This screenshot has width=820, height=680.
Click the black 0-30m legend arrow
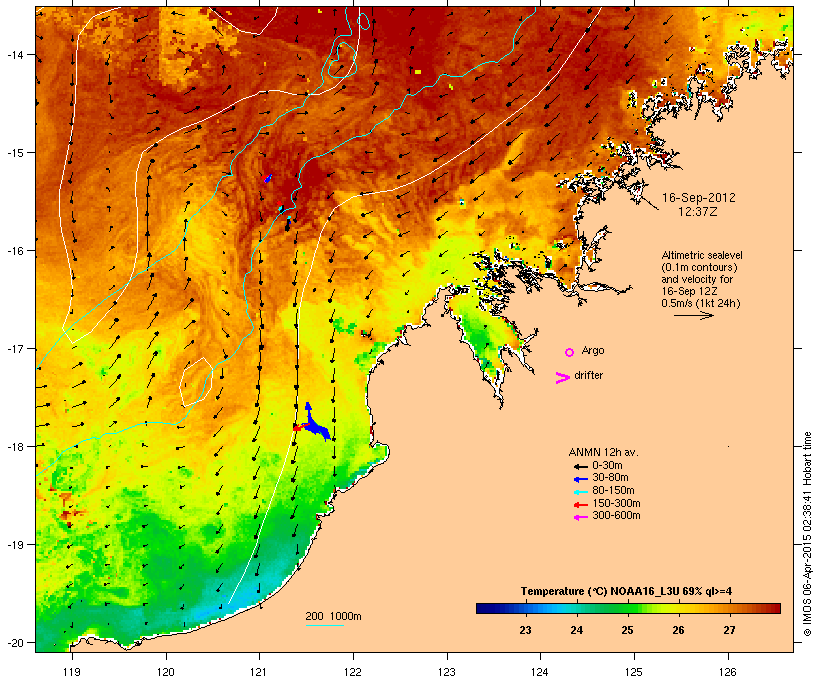coord(580,466)
